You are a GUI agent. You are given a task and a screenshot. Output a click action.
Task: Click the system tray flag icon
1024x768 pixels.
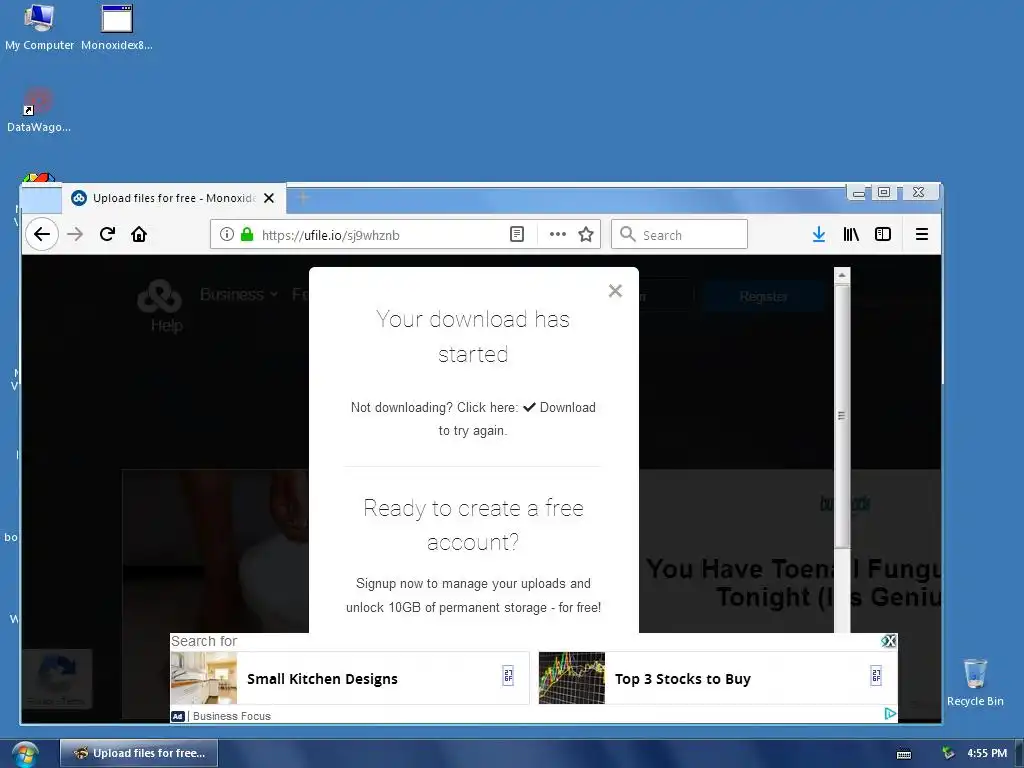(948, 754)
